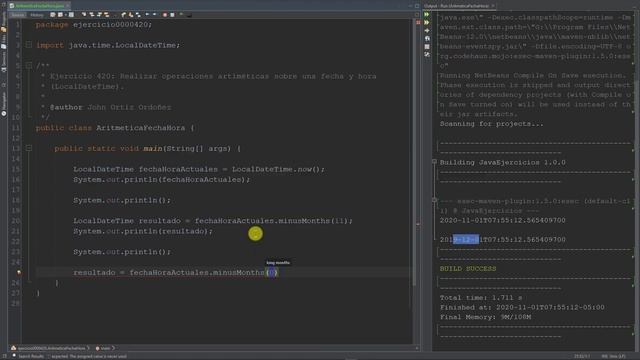Click maximize window icon at editor top-right
This screenshot has height=360, width=640.
[x=417, y=6]
